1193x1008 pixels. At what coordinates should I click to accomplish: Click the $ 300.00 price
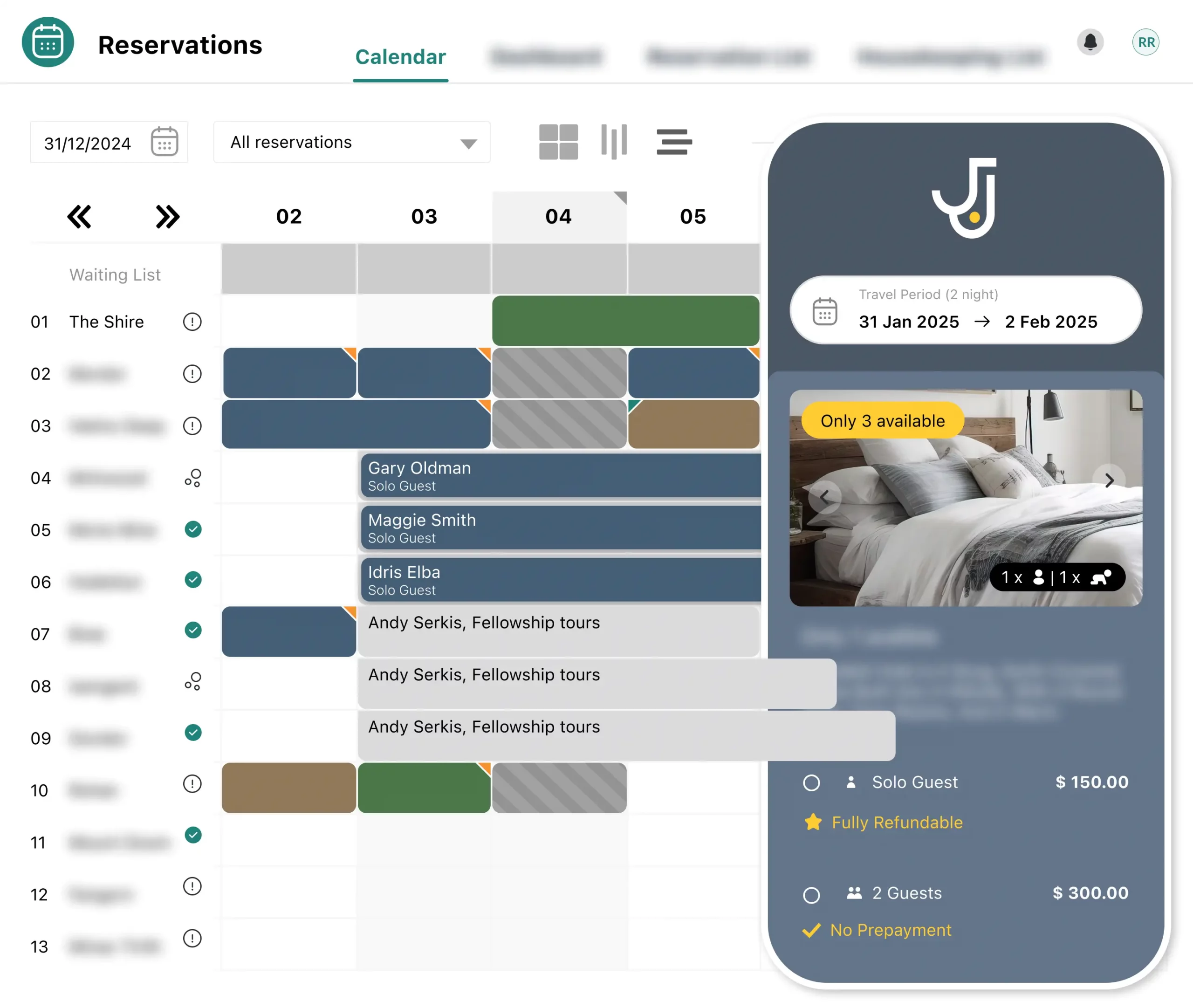coord(1091,892)
